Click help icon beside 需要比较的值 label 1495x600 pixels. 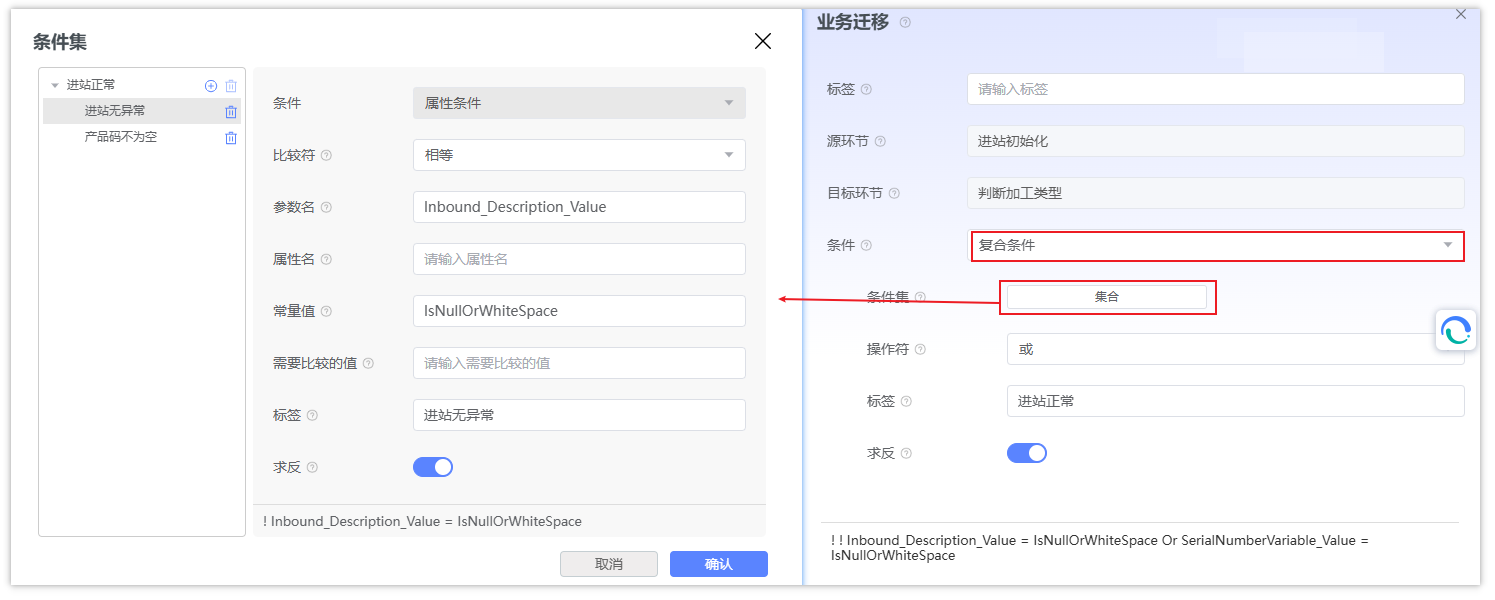[x=368, y=364]
